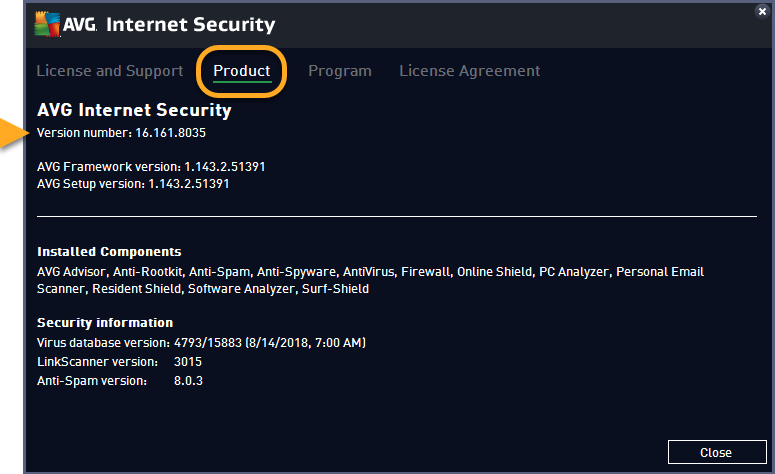Open the License and Support tab
The height and width of the screenshot is (474, 775).
110,71
